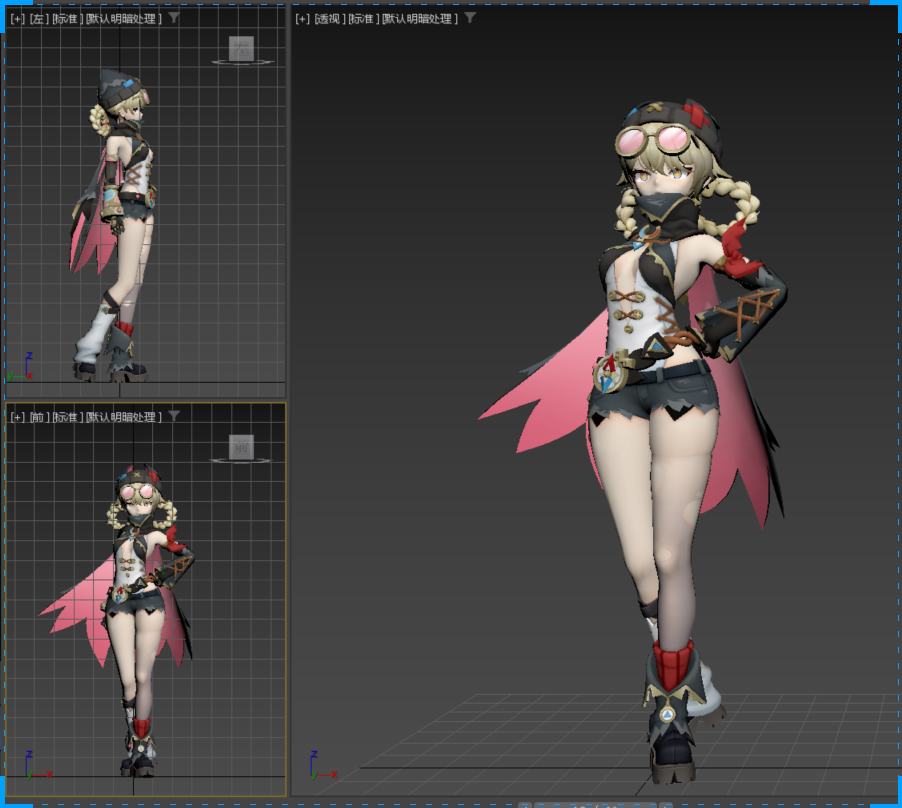This screenshot has width=902, height=808.
Task: Click the filter funnel icon in Perspective viewport
Action: (470, 18)
